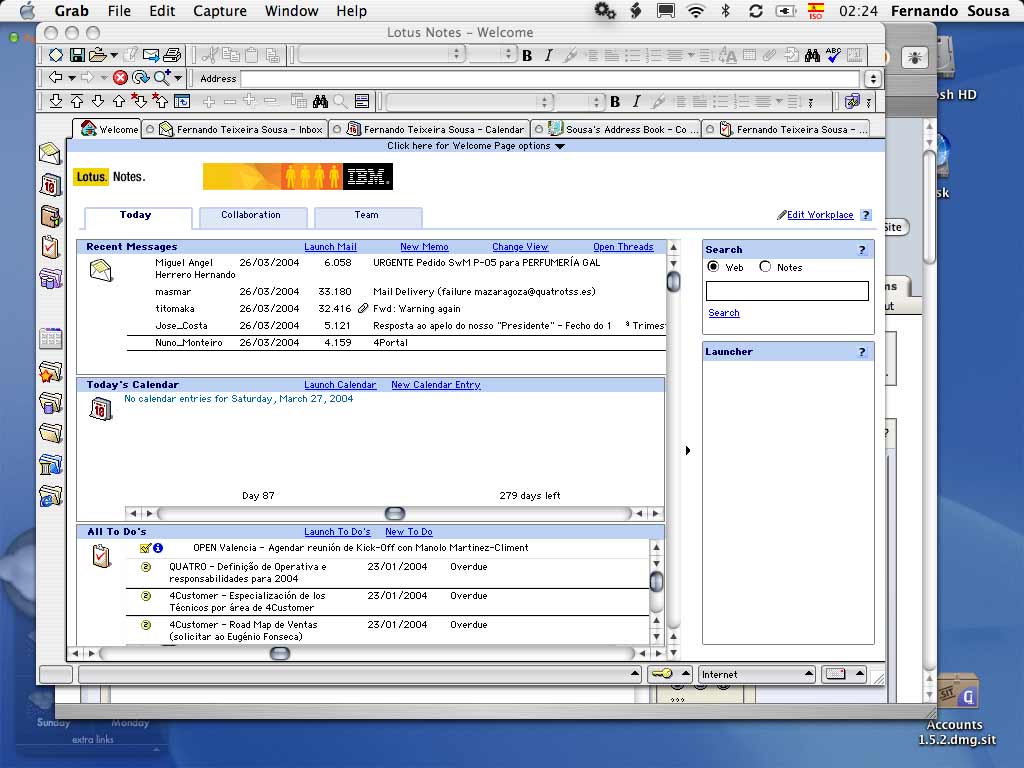Open the Calendar bookmark in left sidebar
1024x768 pixels.
[50, 185]
